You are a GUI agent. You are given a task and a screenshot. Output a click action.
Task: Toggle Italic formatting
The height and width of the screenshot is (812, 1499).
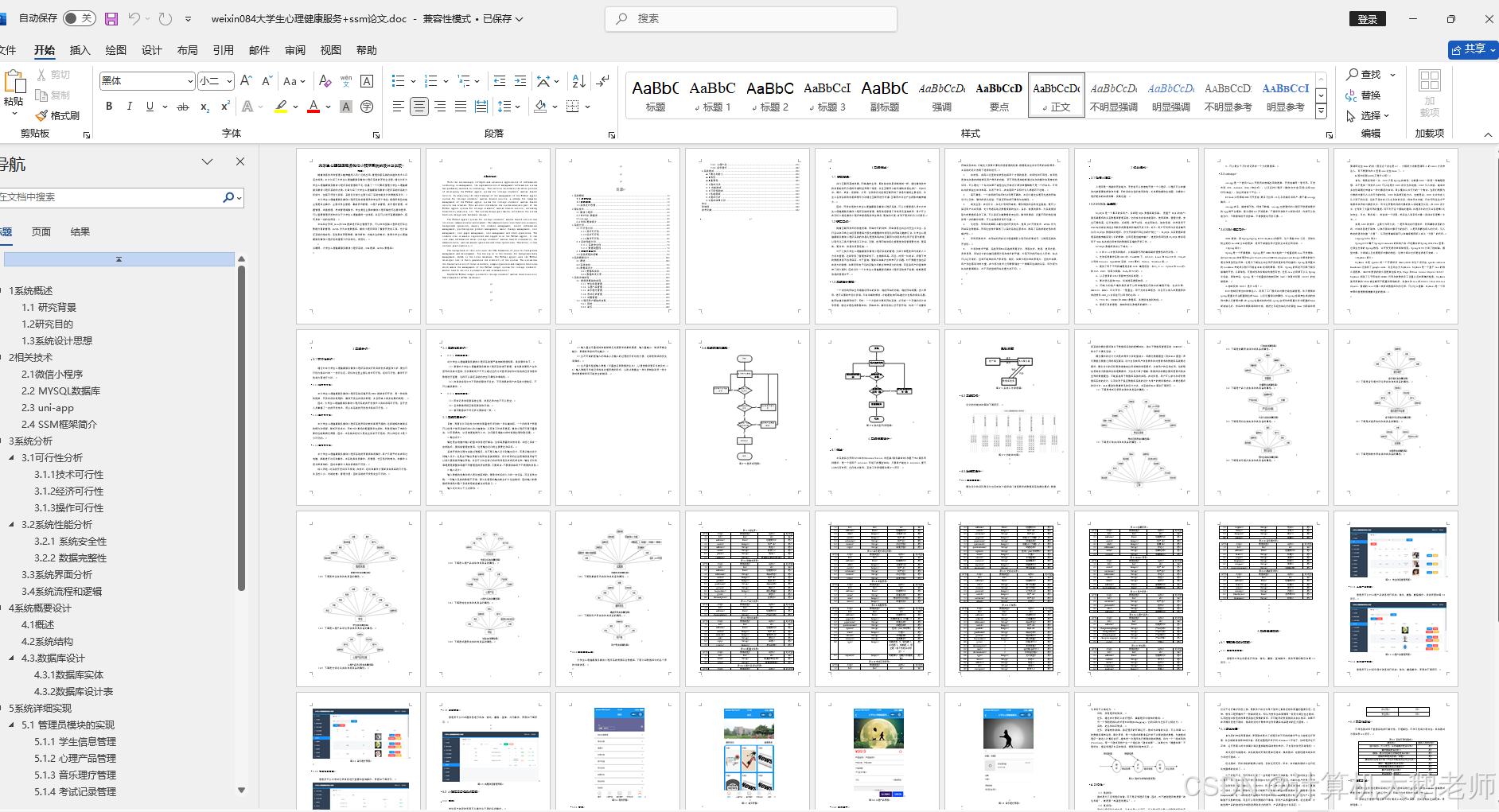click(x=129, y=107)
